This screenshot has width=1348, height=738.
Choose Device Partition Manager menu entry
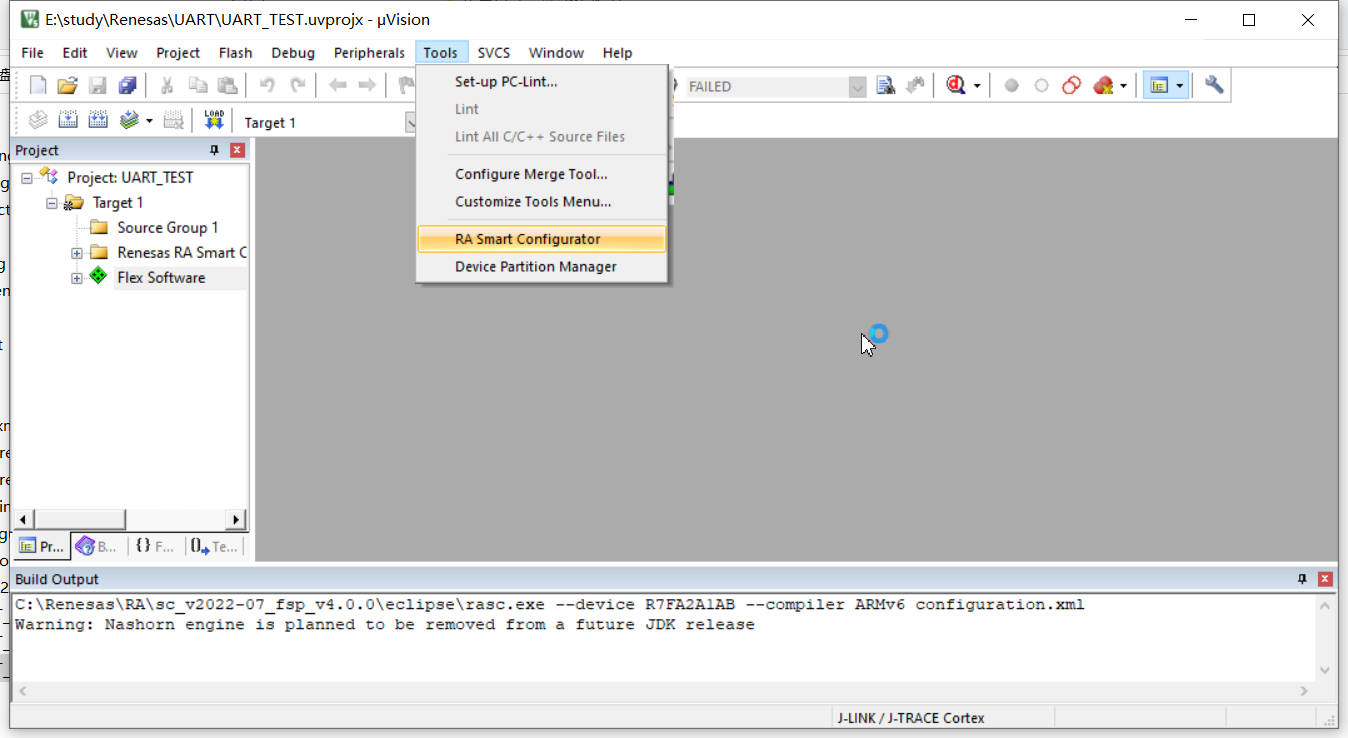pos(541,267)
